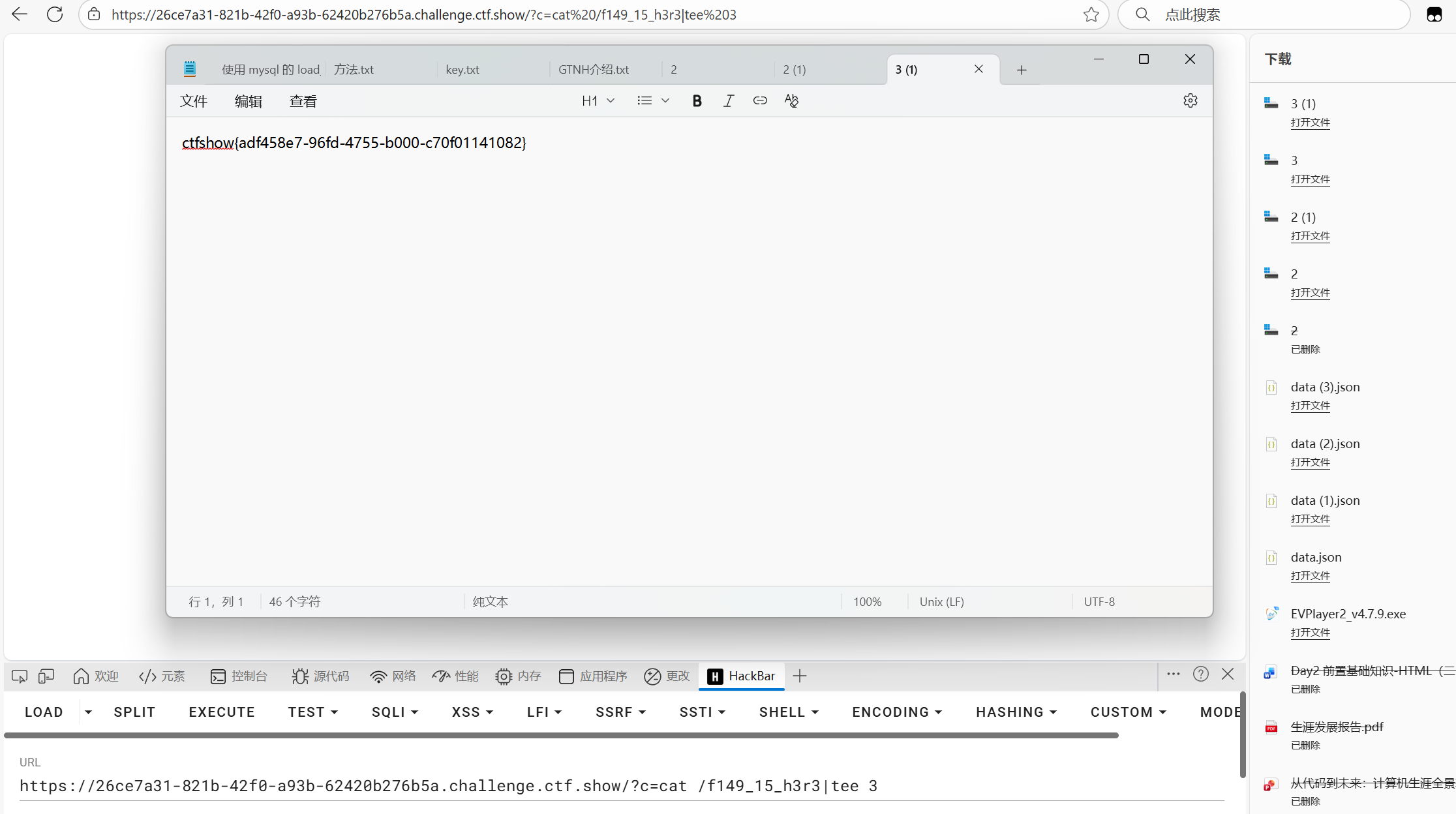This screenshot has width=1456, height=814.
Task: Toggle italic formatting in Notepad
Action: (x=728, y=100)
